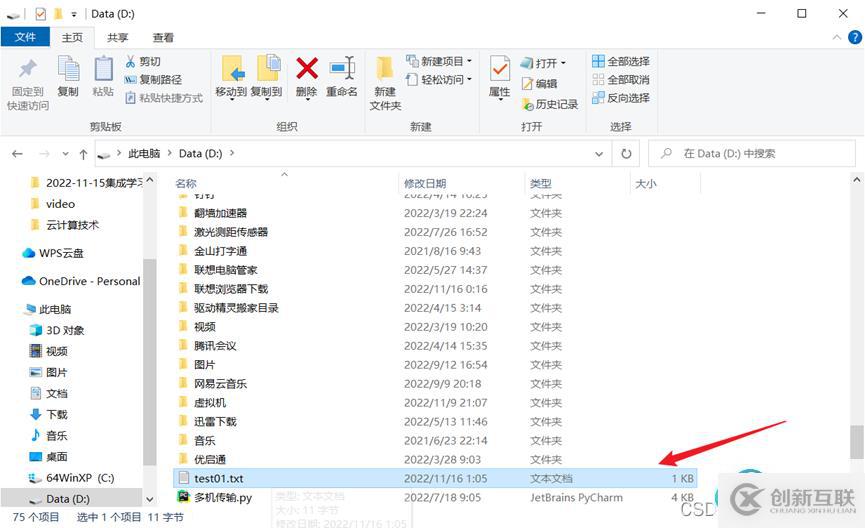Screen dimensions: 865x528
Task: Click the refresh button beside address bar
Action: pos(626,154)
